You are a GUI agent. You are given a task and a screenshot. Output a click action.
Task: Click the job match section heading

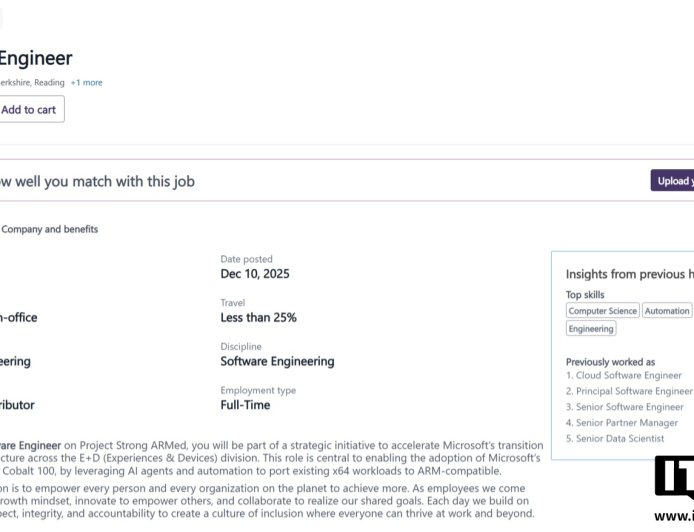point(98,182)
